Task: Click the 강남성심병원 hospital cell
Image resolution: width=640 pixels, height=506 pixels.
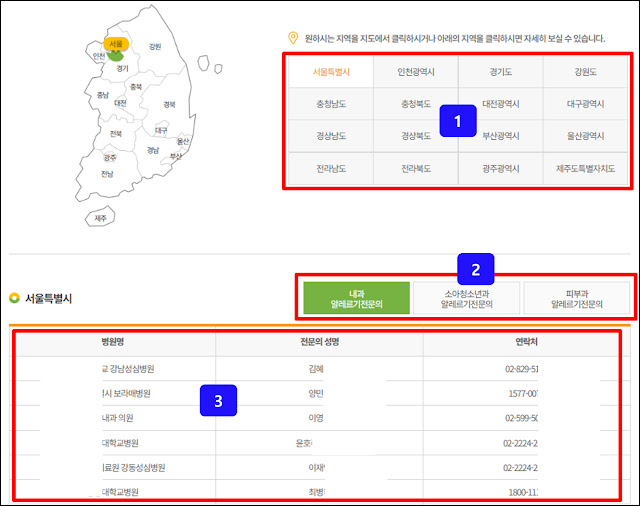Action: pyautogui.click(x=128, y=369)
